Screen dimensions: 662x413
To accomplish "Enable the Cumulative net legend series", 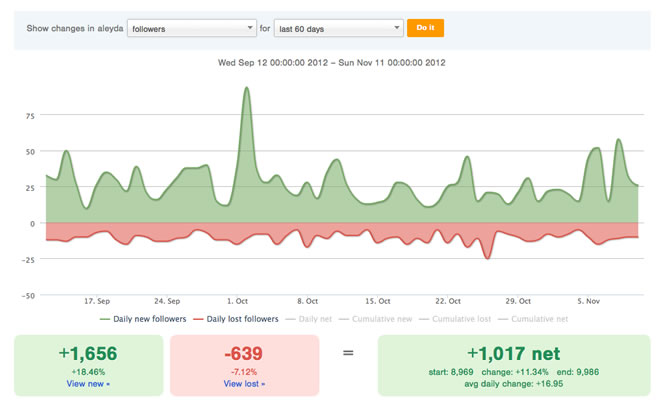I will 533,319.
